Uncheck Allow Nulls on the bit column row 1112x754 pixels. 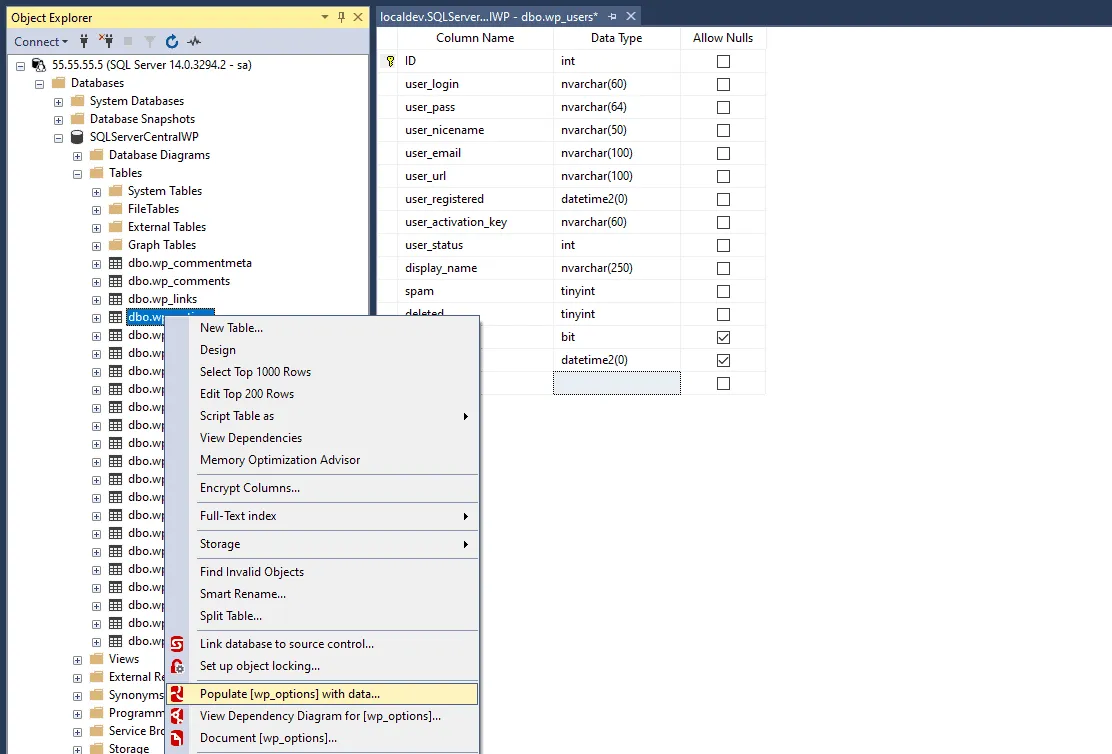[x=723, y=337]
